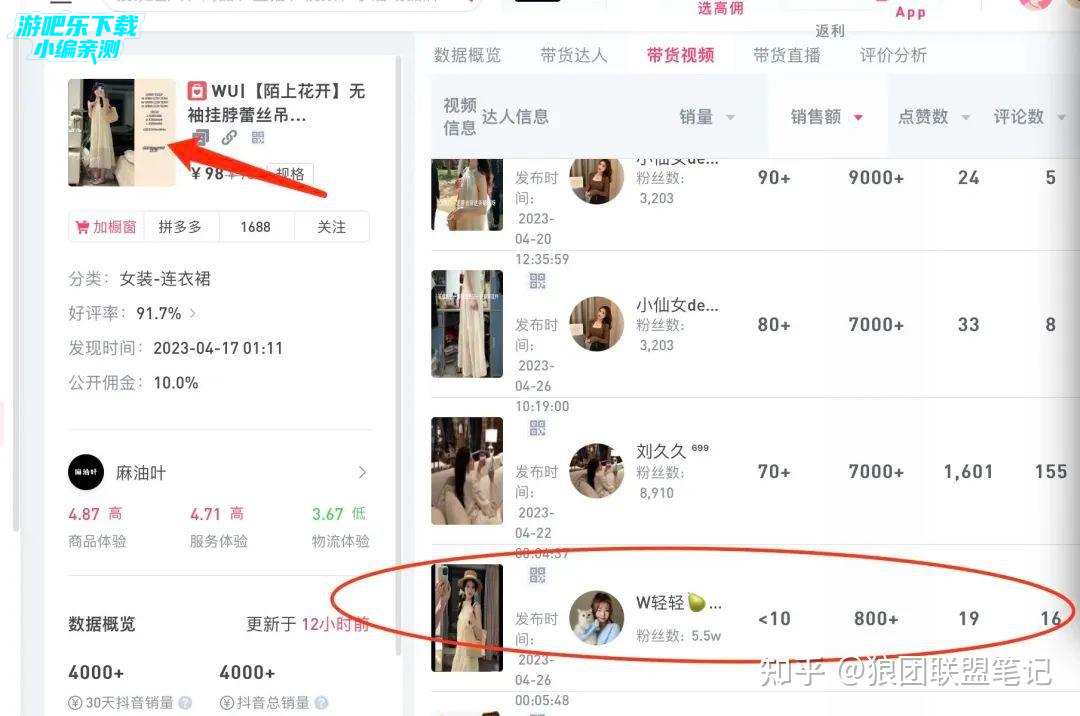This screenshot has height=716, width=1080.
Task: Click the 关注 button
Action: pos(331,227)
